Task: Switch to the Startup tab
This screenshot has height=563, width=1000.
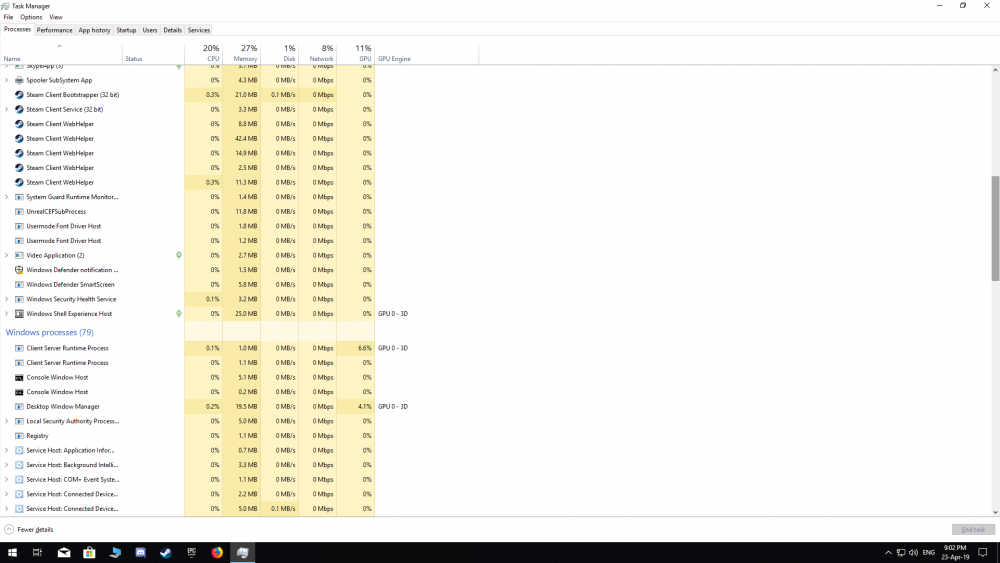Action: (x=126, y=30)
